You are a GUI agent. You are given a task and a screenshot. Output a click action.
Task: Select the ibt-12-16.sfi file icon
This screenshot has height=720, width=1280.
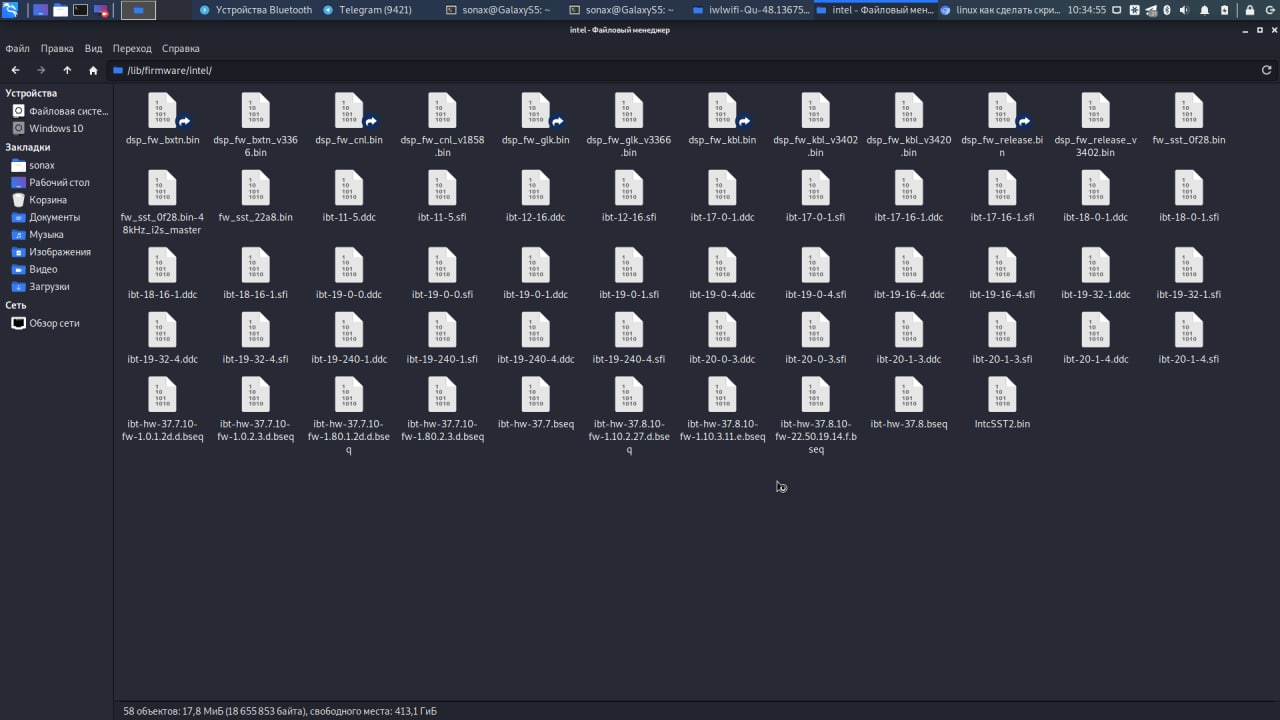629,188
